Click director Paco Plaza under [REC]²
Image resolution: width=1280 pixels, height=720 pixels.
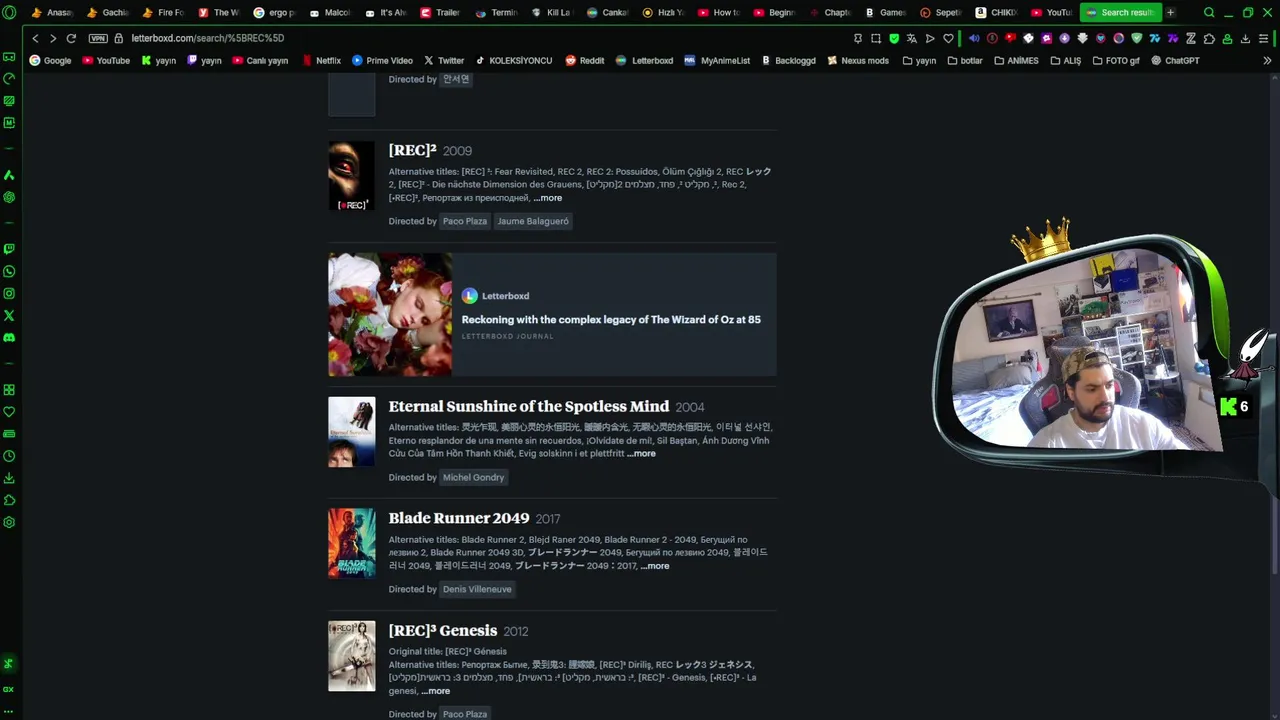pyautogui.click(x=465, y=221)
